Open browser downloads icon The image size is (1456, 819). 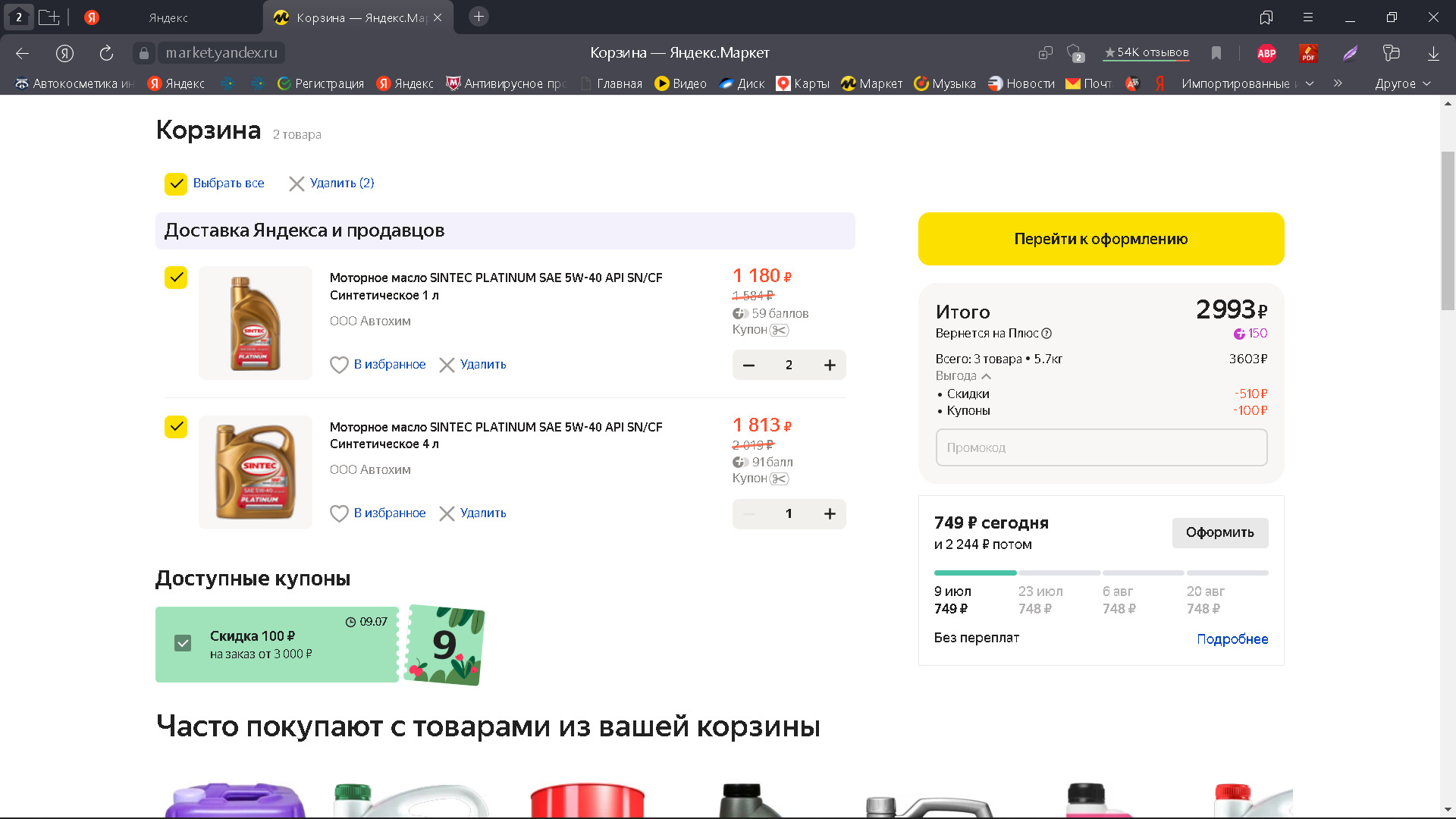point(1433,53)
